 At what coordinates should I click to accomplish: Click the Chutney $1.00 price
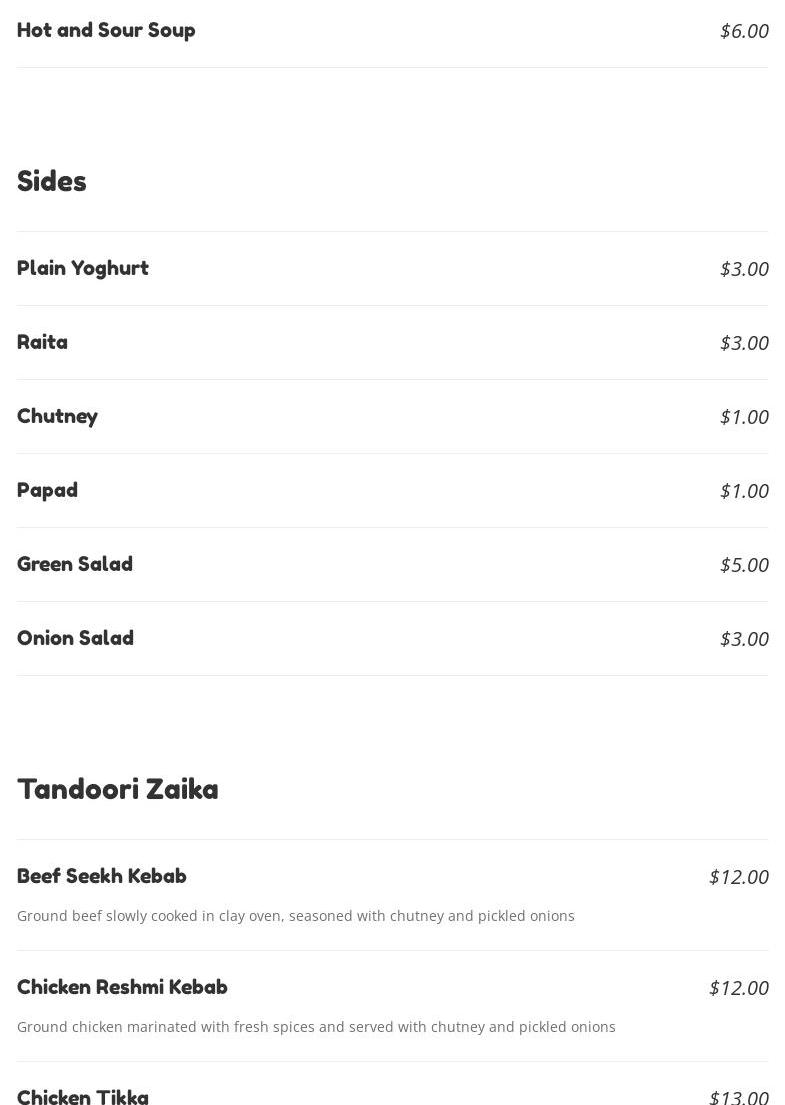click(744, 417)
